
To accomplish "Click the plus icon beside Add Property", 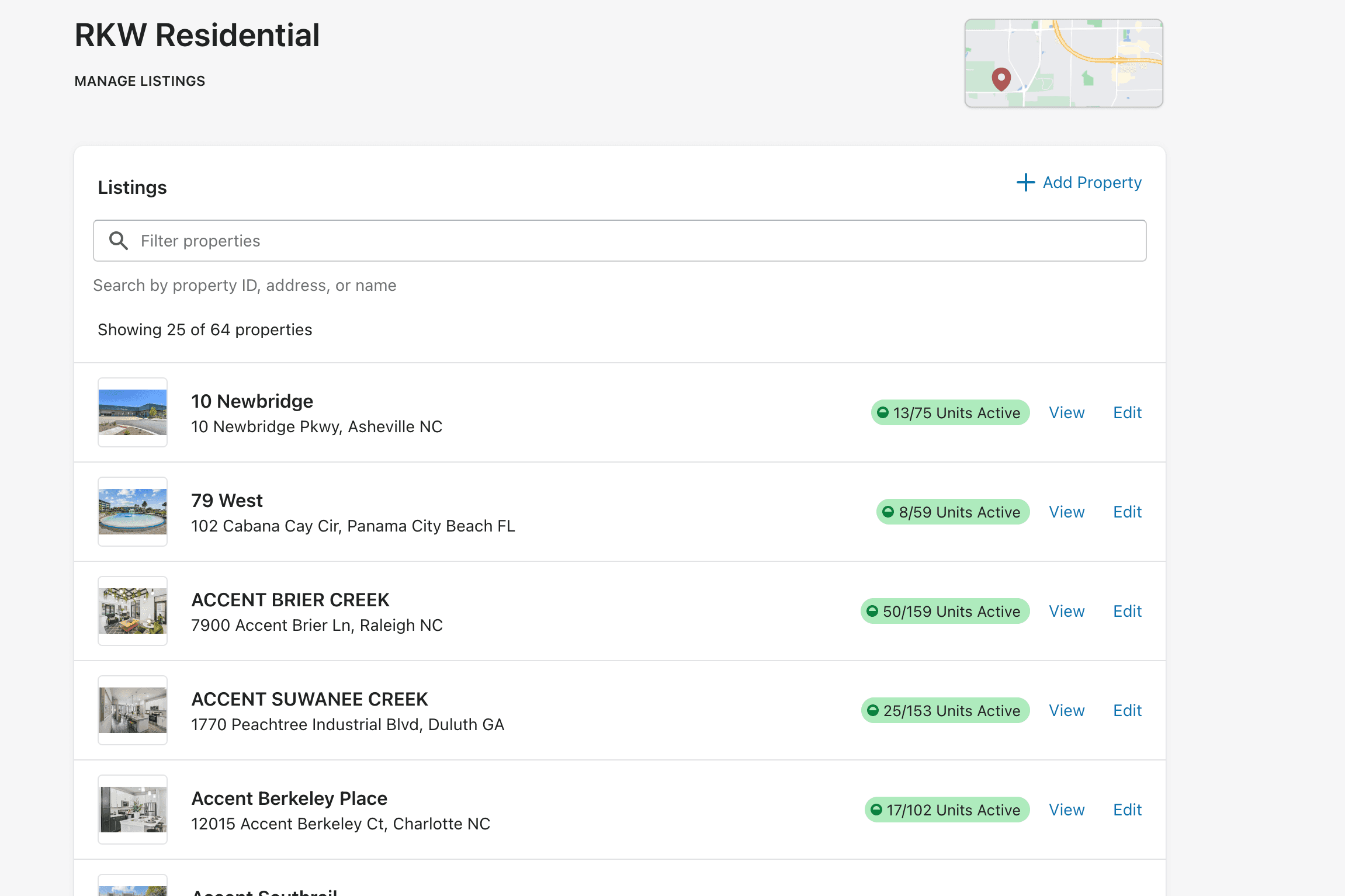I will click(1025, 182).
